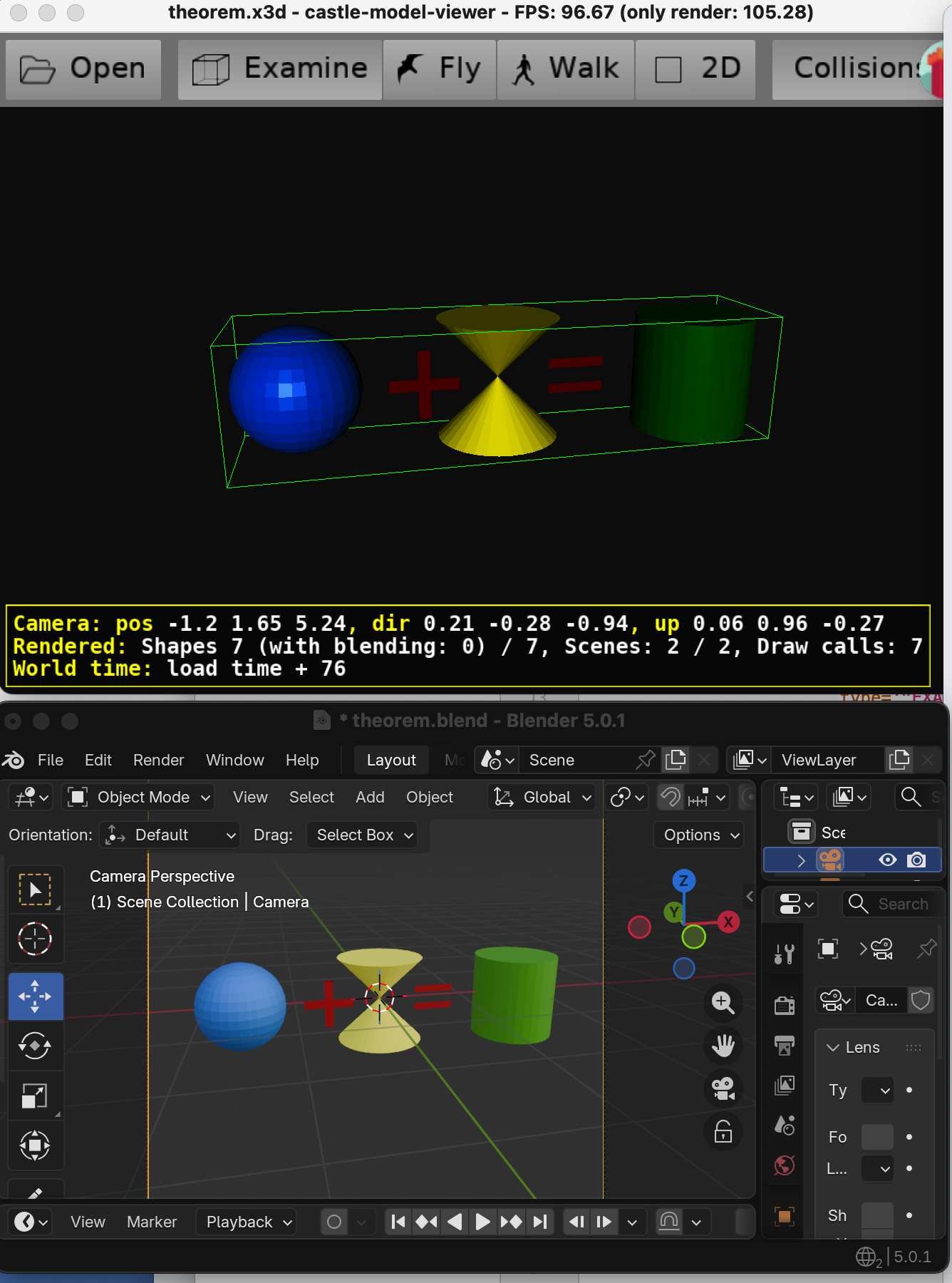This screenshot has width=952, height=1283.
Task: Click the Open button in model viewer
Action: (x=83, y=69)
